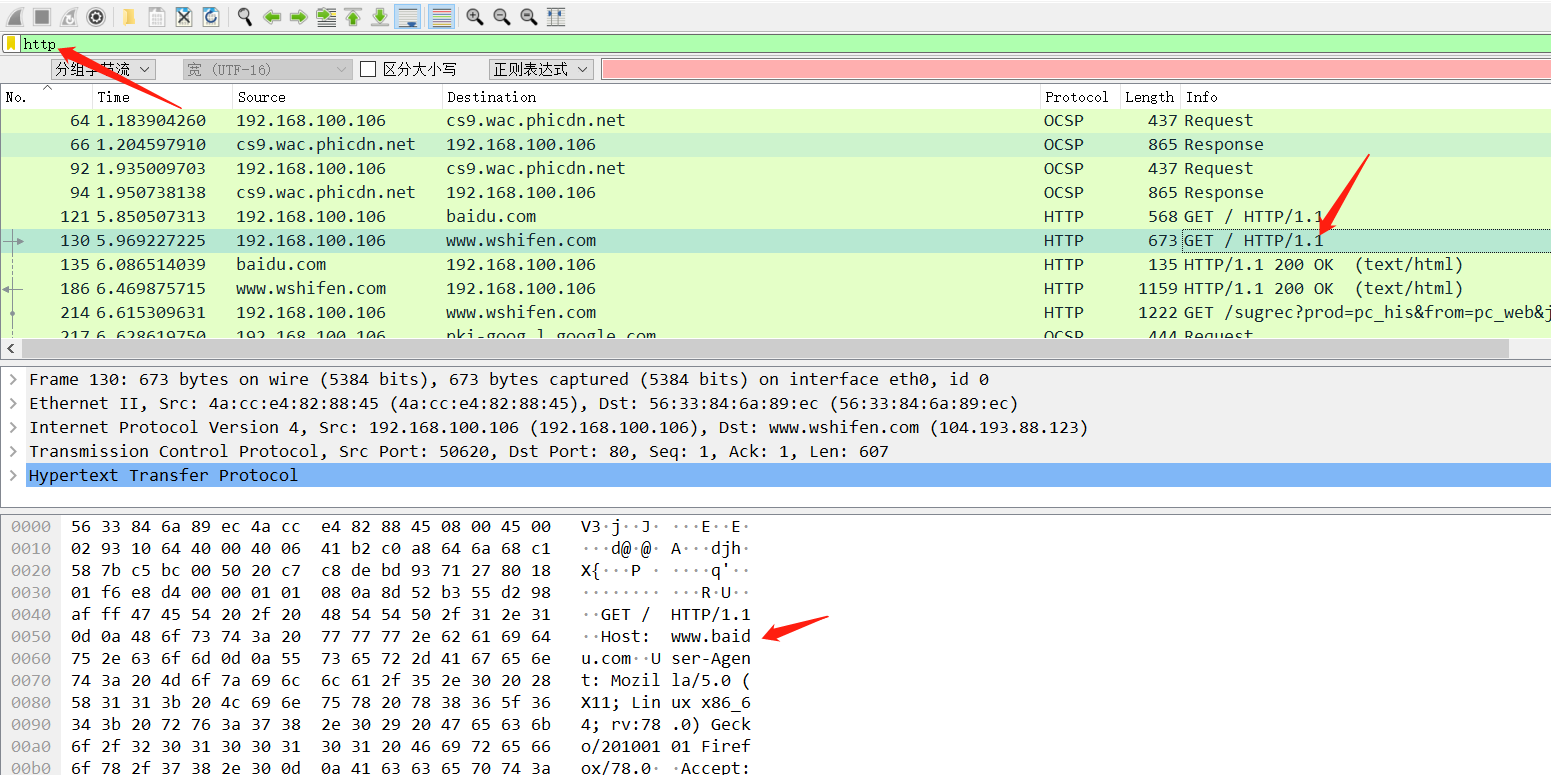Go back to previous packet arrow
The height and width of the screenshot is (775, 1551).
[272, 17]
